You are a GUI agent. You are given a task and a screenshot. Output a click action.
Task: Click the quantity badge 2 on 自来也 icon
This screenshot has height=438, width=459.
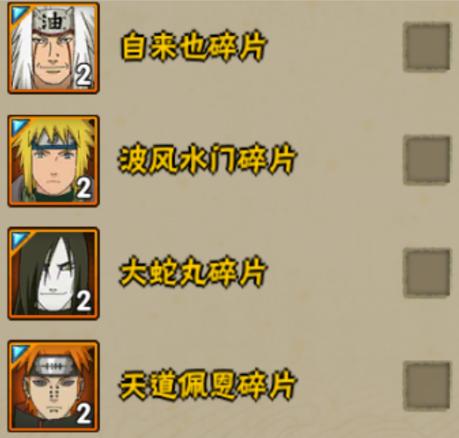click(83, 75)
